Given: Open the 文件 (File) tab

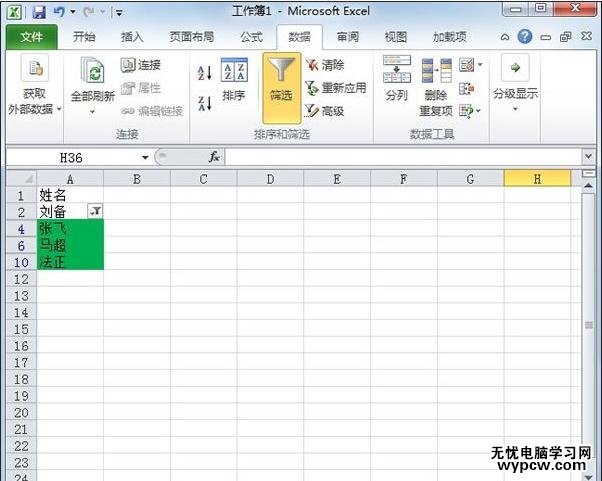Looking at the screenshot, I should 31,37.
